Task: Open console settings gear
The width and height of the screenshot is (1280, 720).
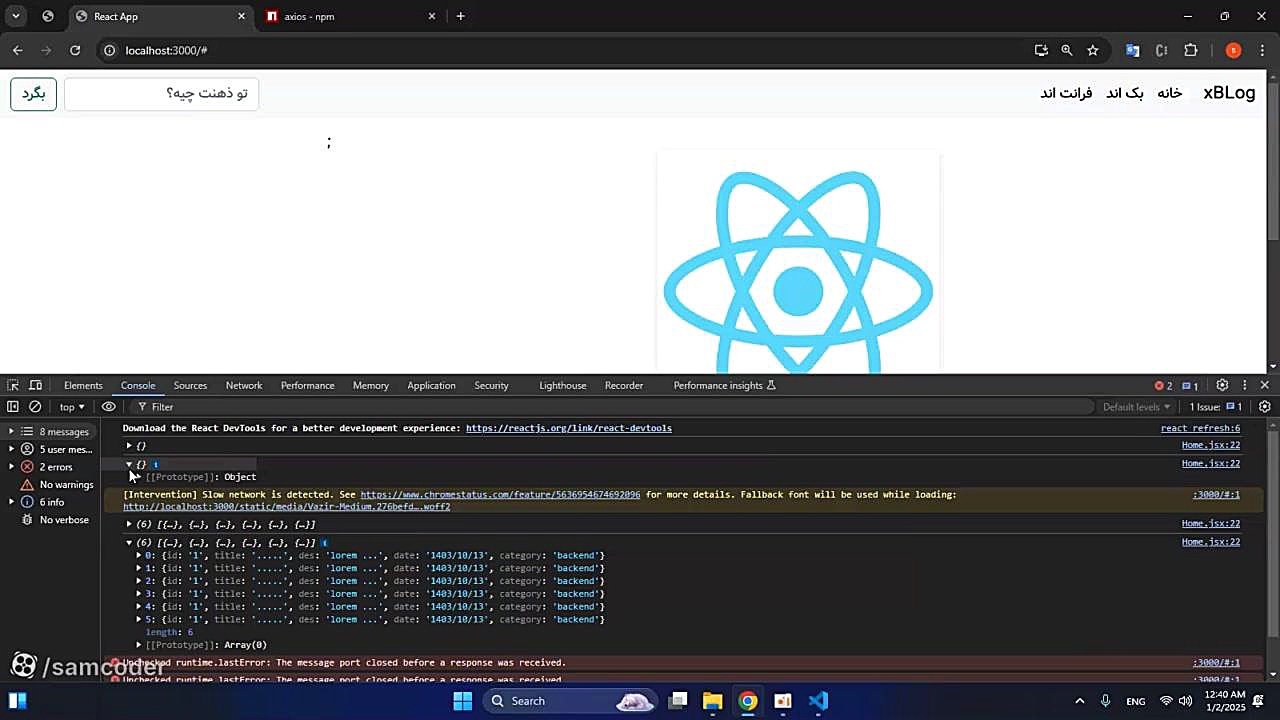Action: [x=1265, y=407]
